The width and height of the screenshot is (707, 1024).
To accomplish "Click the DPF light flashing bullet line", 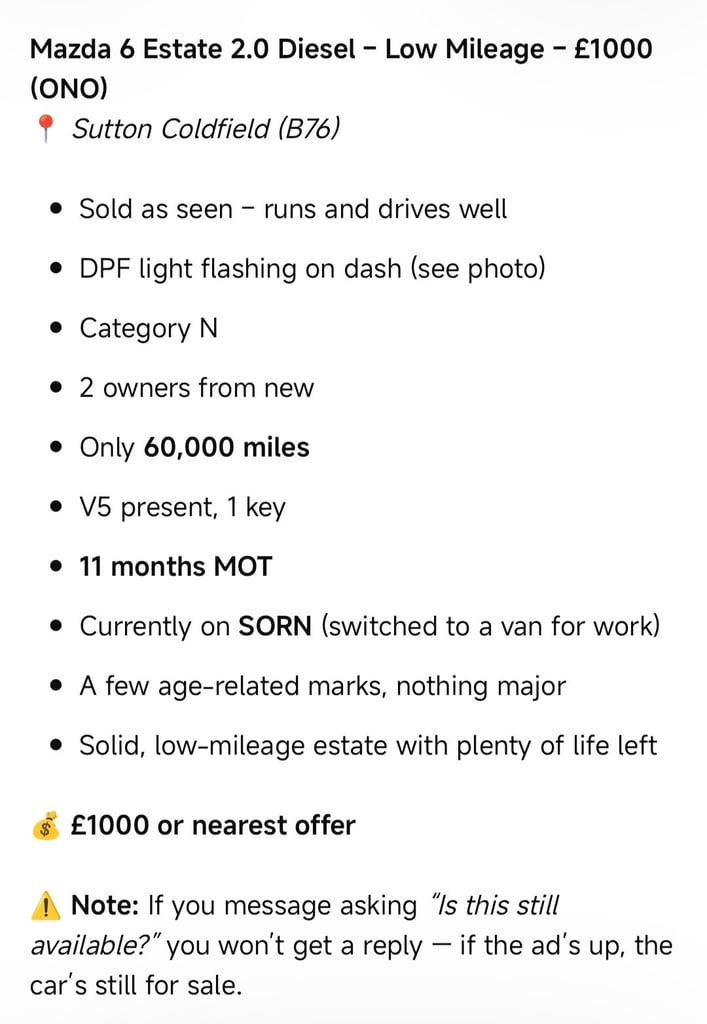I will [x=312, y=268].
